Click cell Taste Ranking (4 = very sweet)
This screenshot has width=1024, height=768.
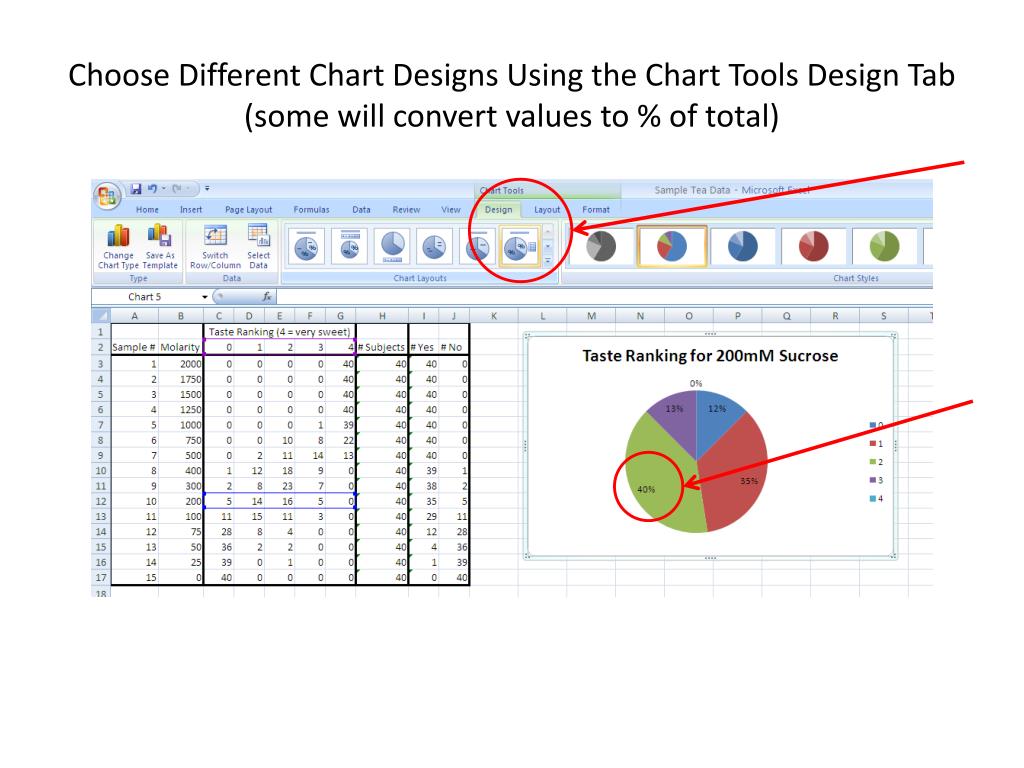[280, 332]
